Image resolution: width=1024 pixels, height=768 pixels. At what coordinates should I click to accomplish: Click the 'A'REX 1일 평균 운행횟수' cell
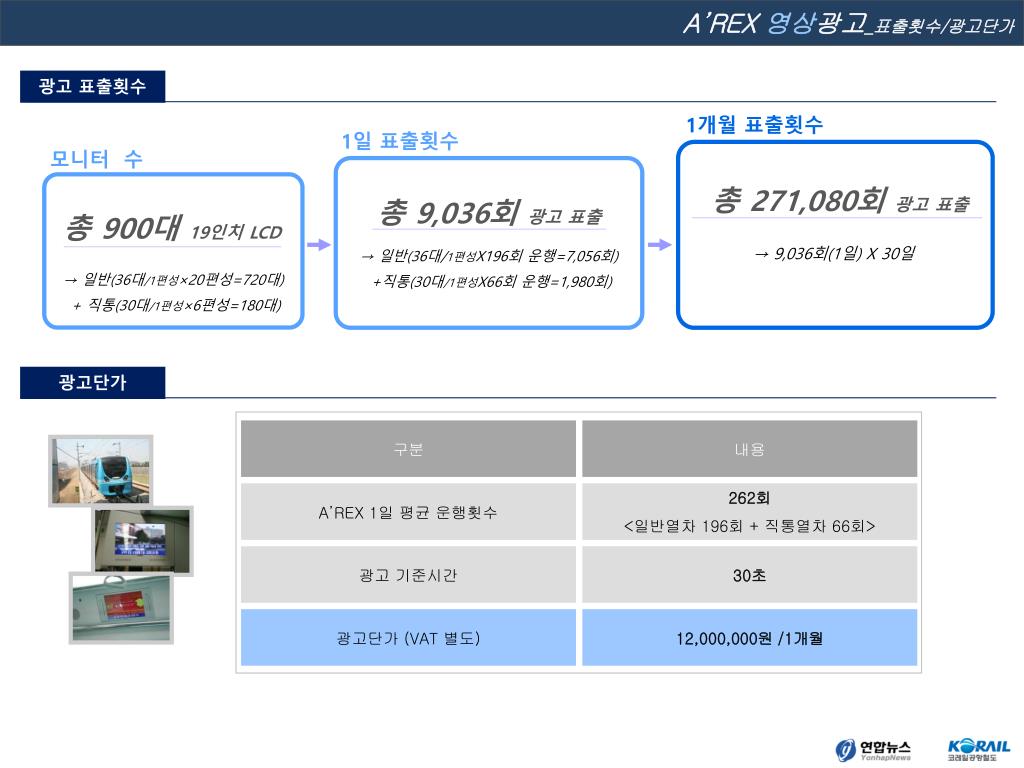coord(408,512)
